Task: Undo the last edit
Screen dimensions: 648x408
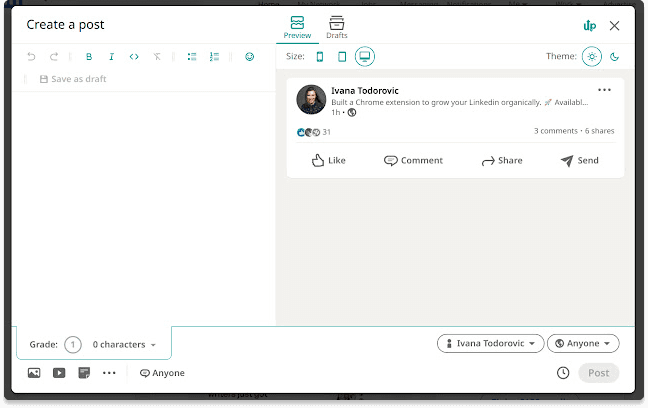Action: (31, 57)
